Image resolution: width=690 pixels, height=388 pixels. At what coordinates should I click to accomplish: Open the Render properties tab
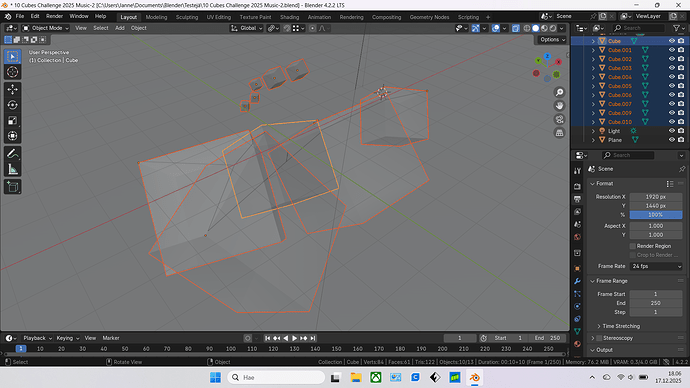(x=577, y=187)
